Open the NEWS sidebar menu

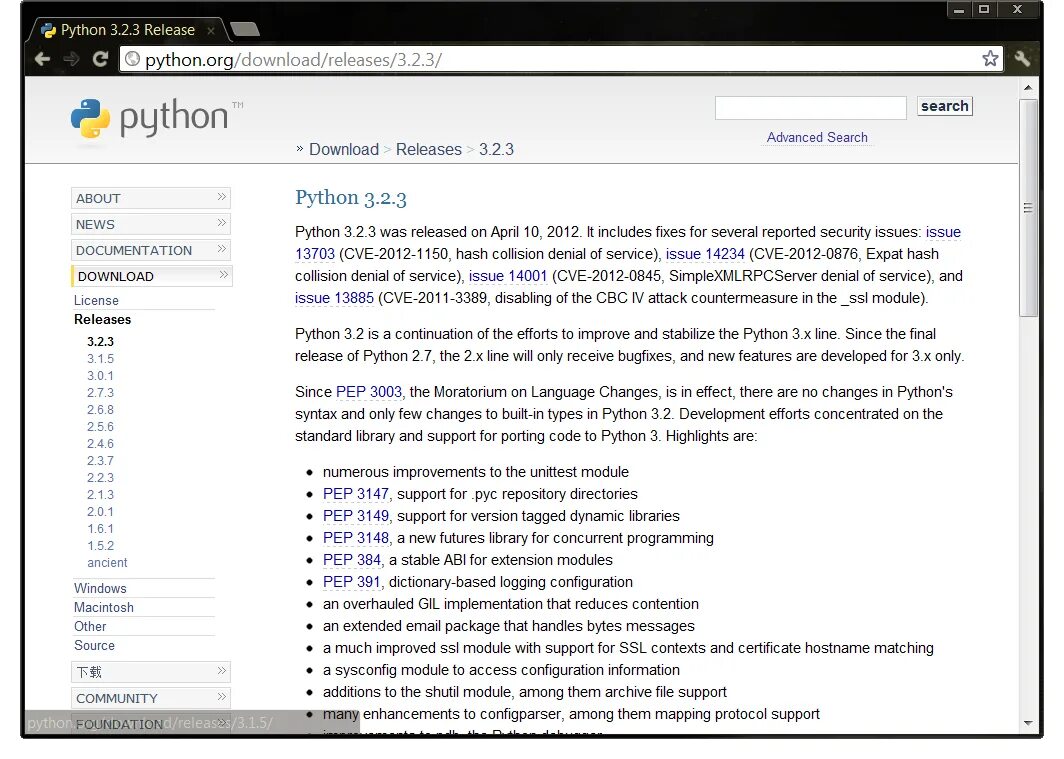[151, 224]
